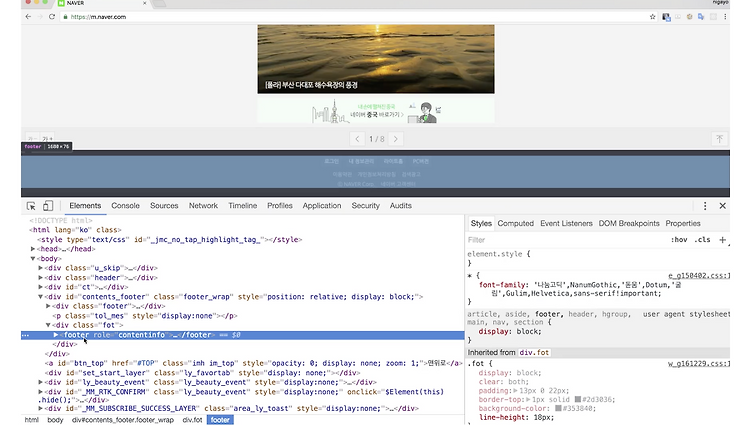Show next slide with right arrow
Viewport: 750px width, 425px height.
tap(396, 139)
